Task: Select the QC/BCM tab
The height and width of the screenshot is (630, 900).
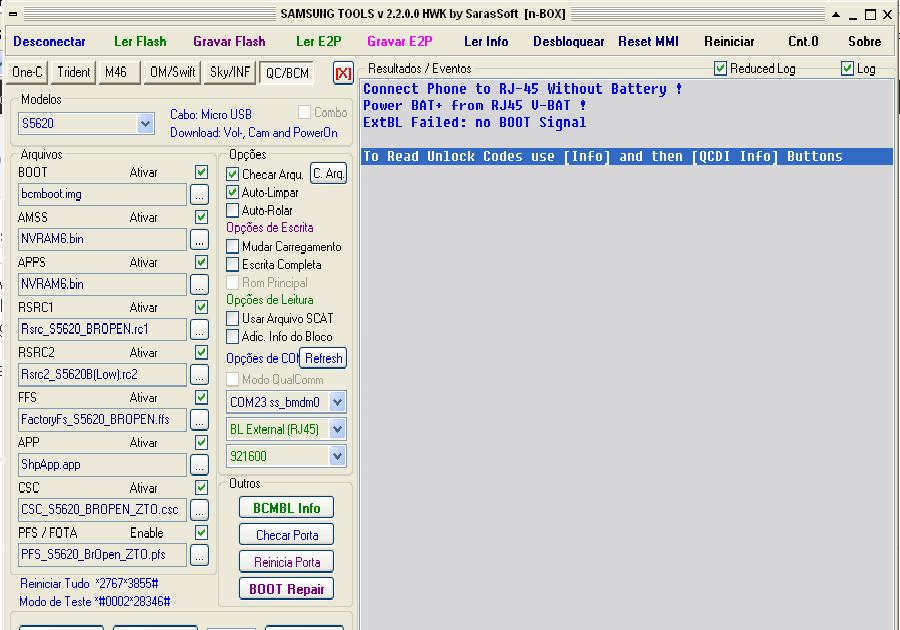Action: [x=287, y=73]
